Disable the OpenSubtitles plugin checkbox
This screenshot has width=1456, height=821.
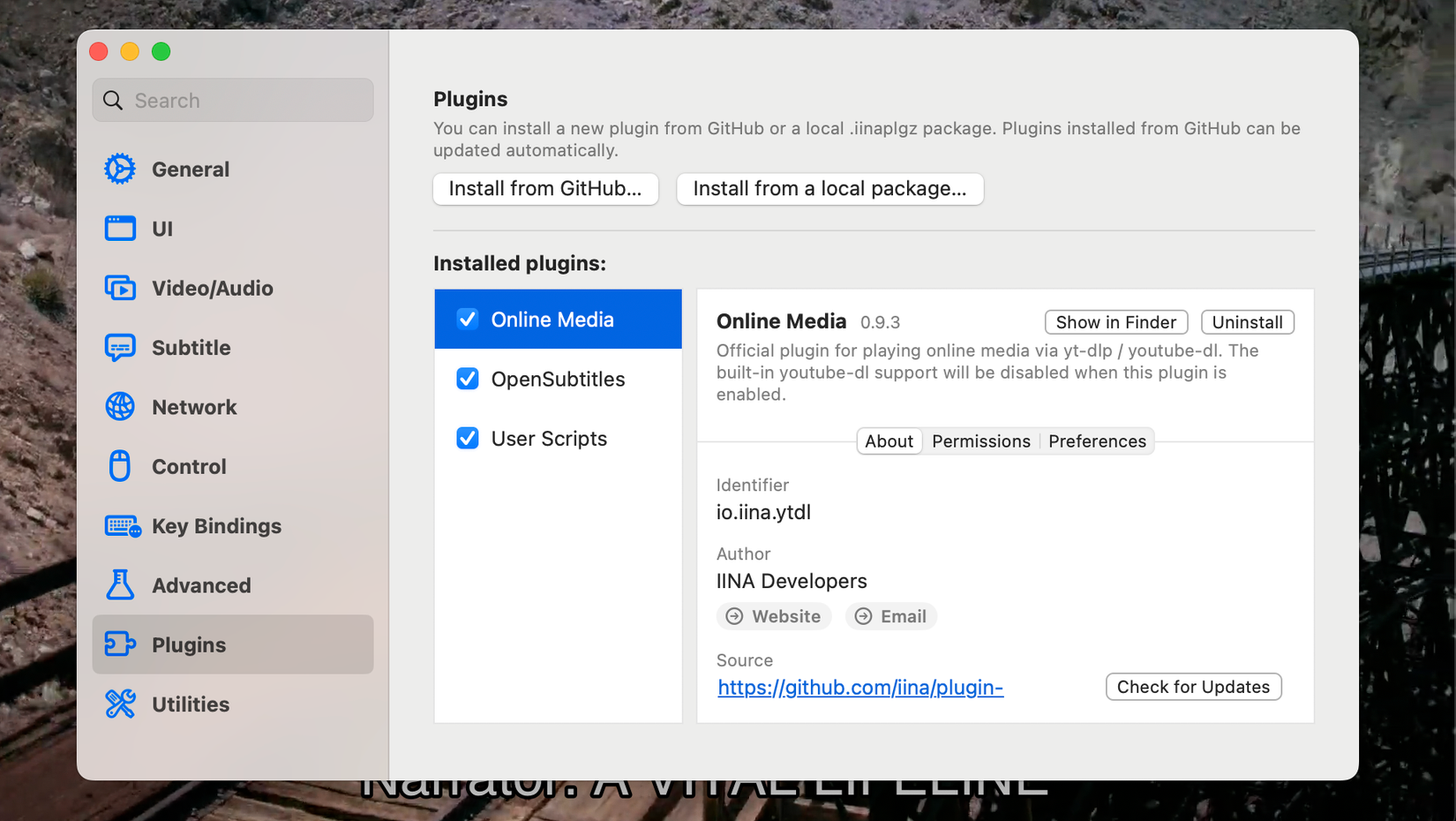tap(467, 378)
